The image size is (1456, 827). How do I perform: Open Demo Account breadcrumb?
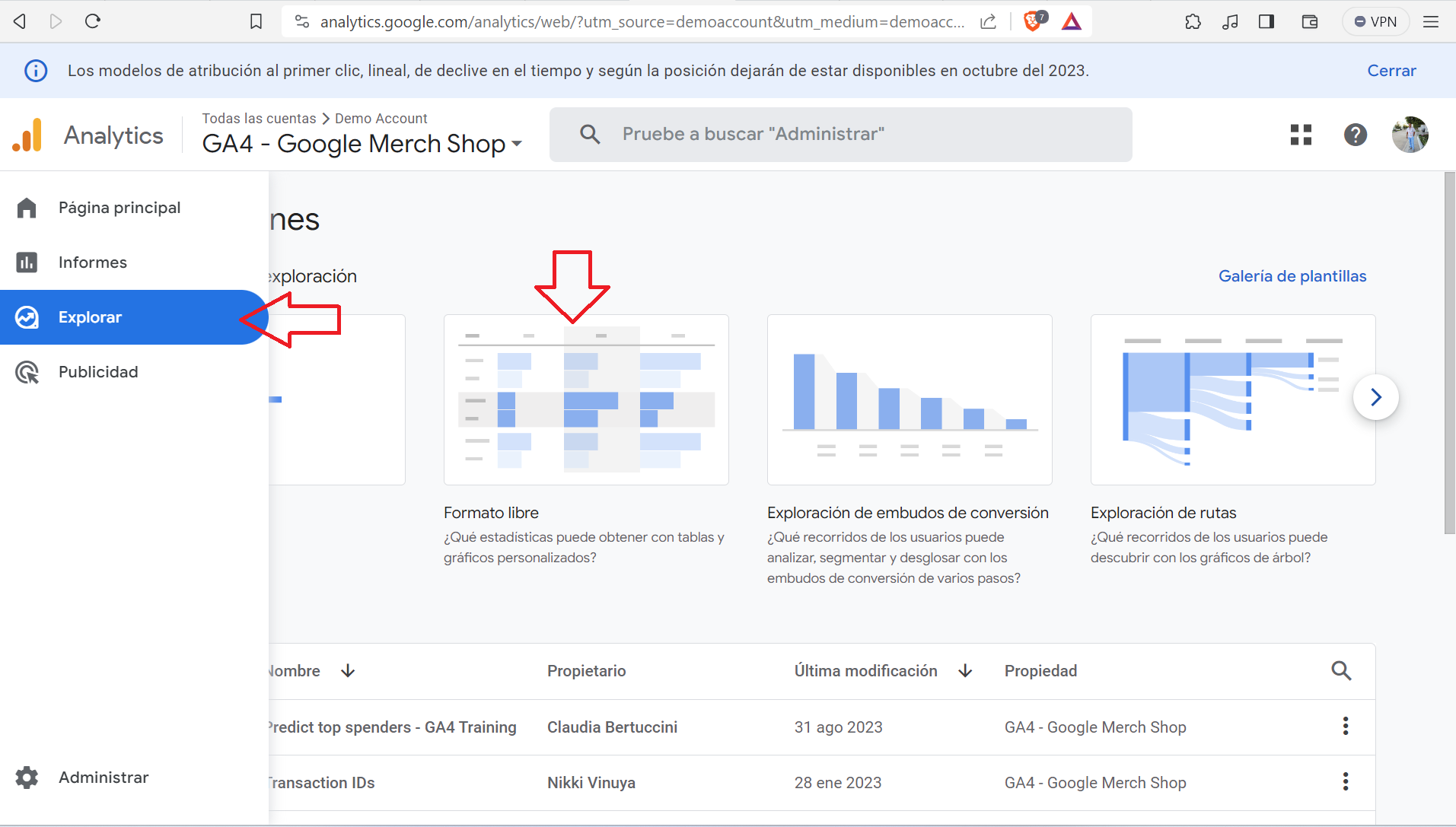click(381, 119)
